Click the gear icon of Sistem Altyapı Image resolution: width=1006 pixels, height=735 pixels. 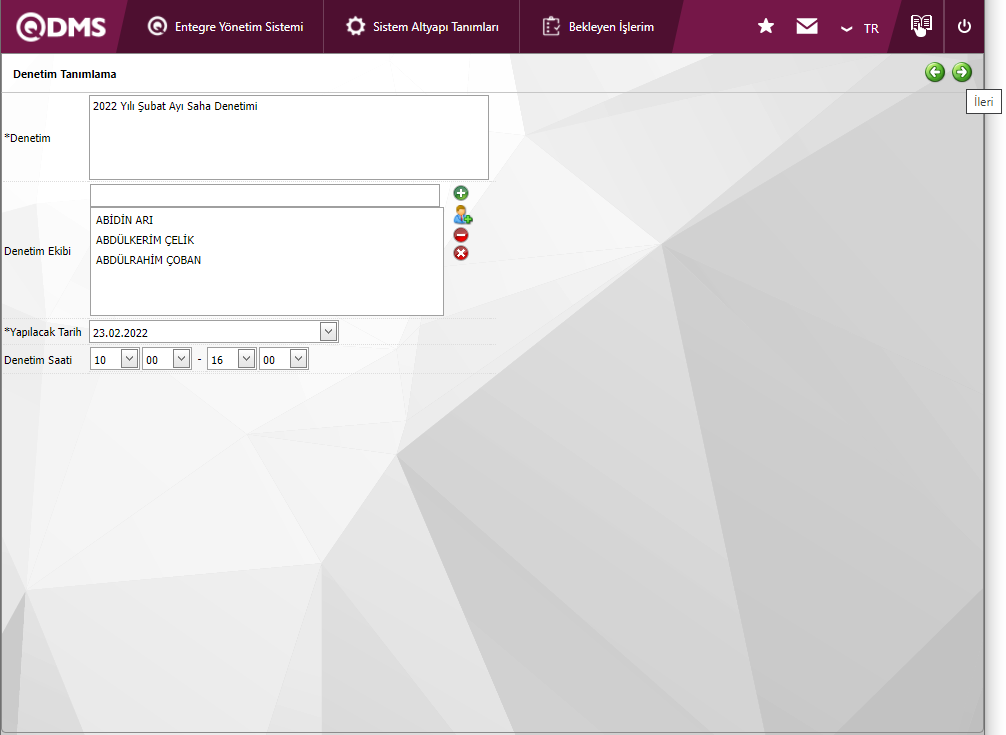tap(355, 26)
